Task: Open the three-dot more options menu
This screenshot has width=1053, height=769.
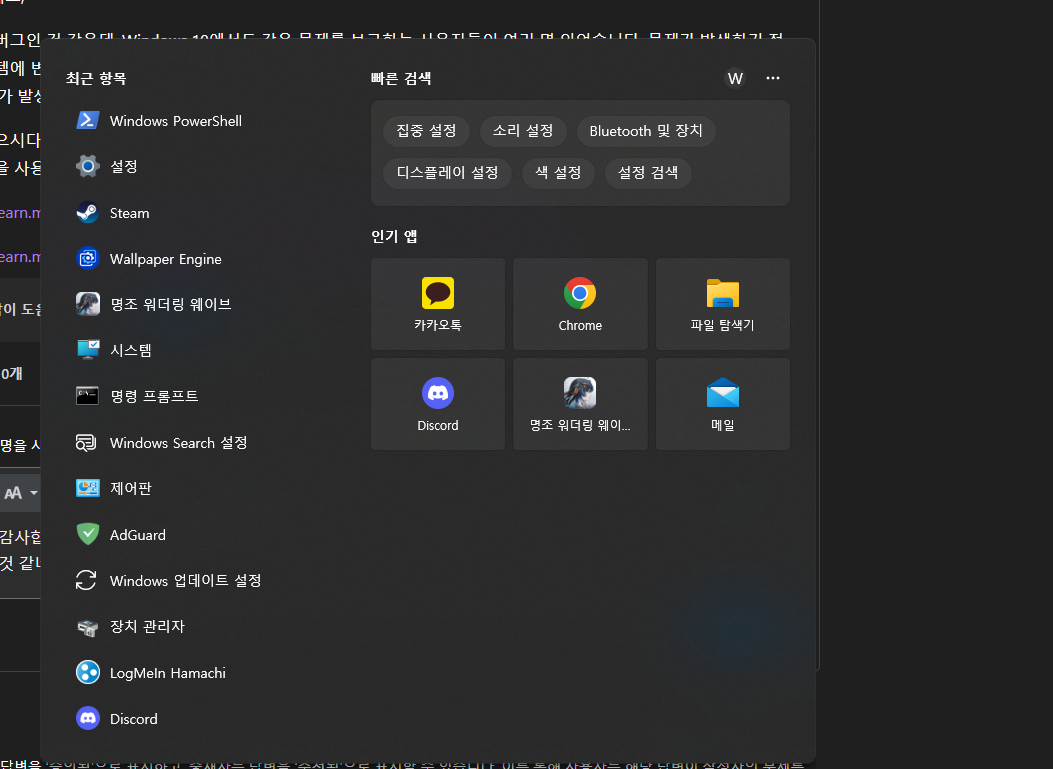Action: coord(773,78)
